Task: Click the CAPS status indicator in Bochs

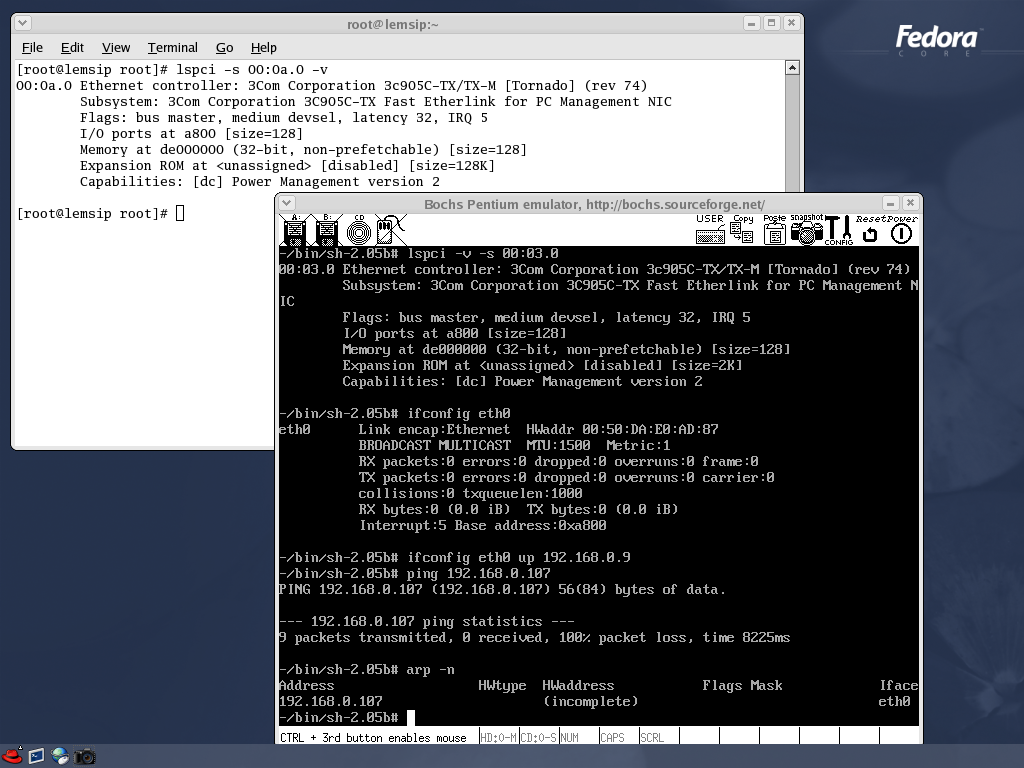Action: (619, 737)
